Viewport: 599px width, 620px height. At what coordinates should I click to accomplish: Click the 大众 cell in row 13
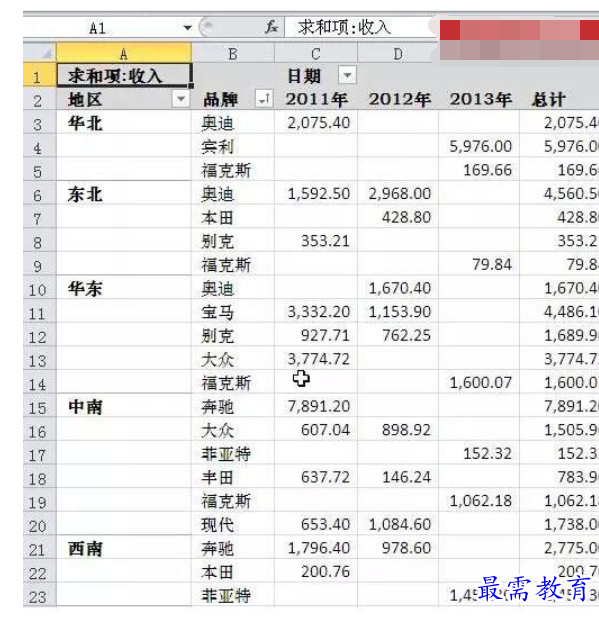click(233, 359)
